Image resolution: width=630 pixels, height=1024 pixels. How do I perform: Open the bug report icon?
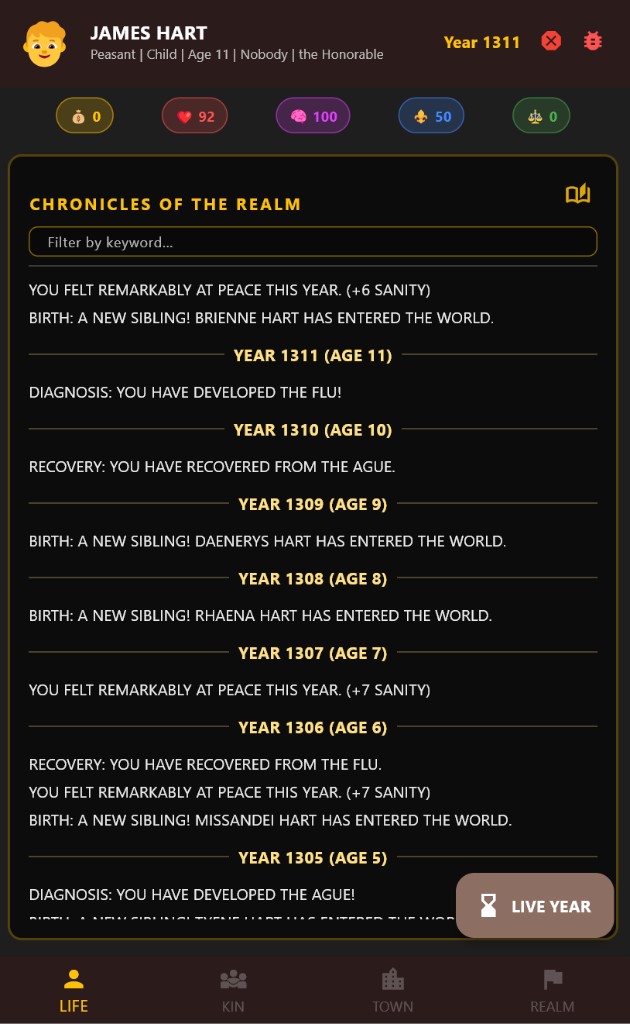tap(592, 42)
